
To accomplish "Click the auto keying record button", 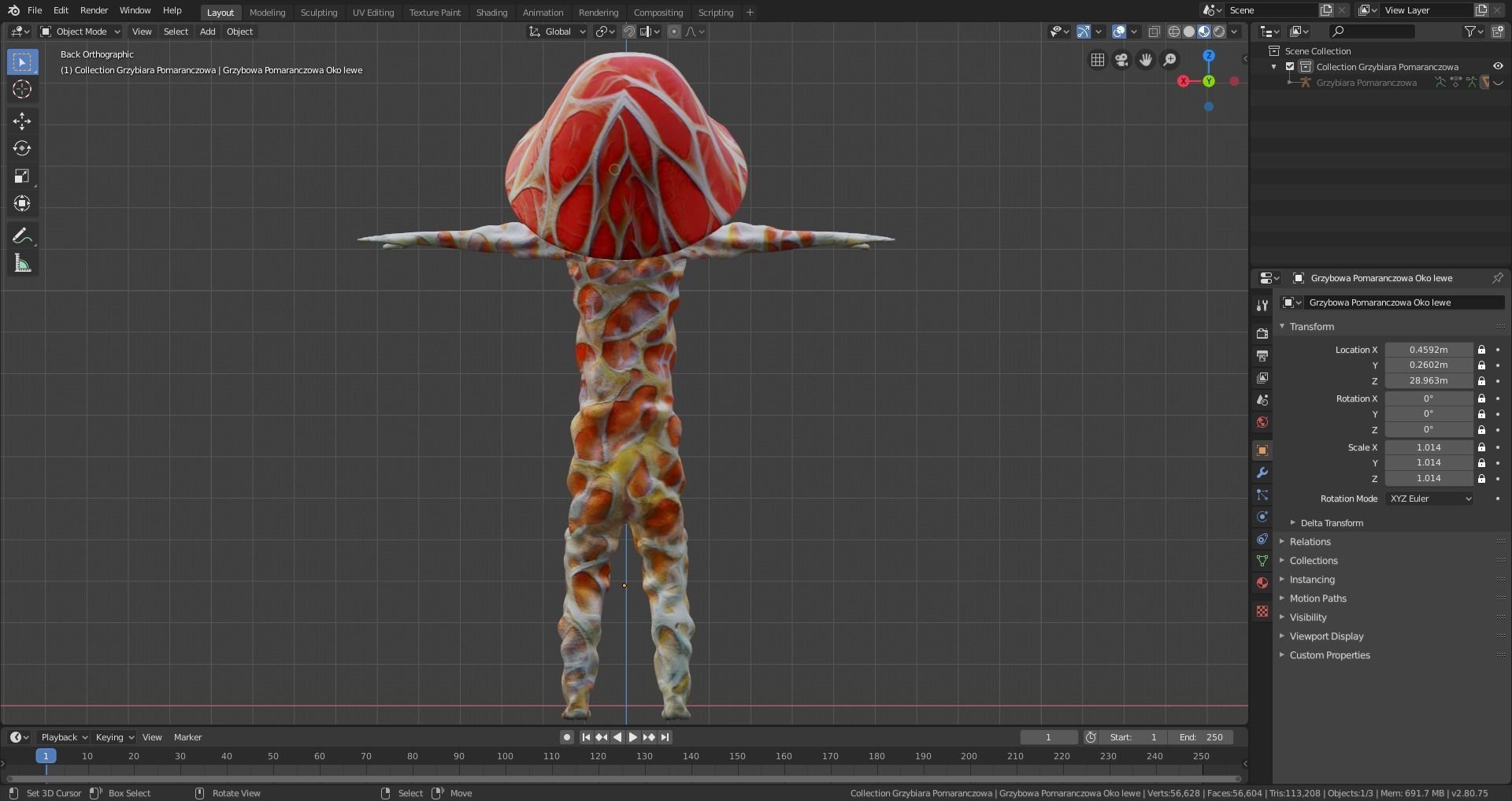I will click(x=566, y=737).
